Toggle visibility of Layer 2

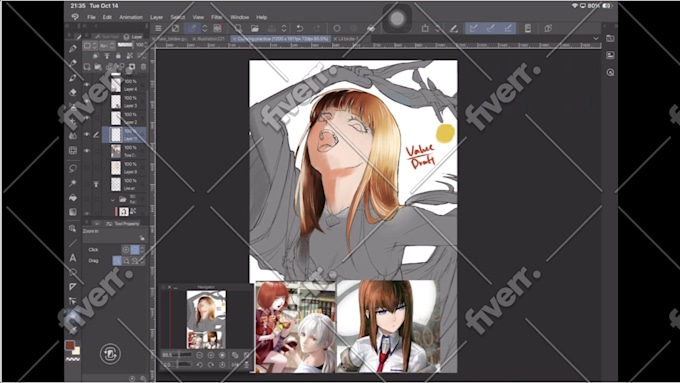click(87, 118)
